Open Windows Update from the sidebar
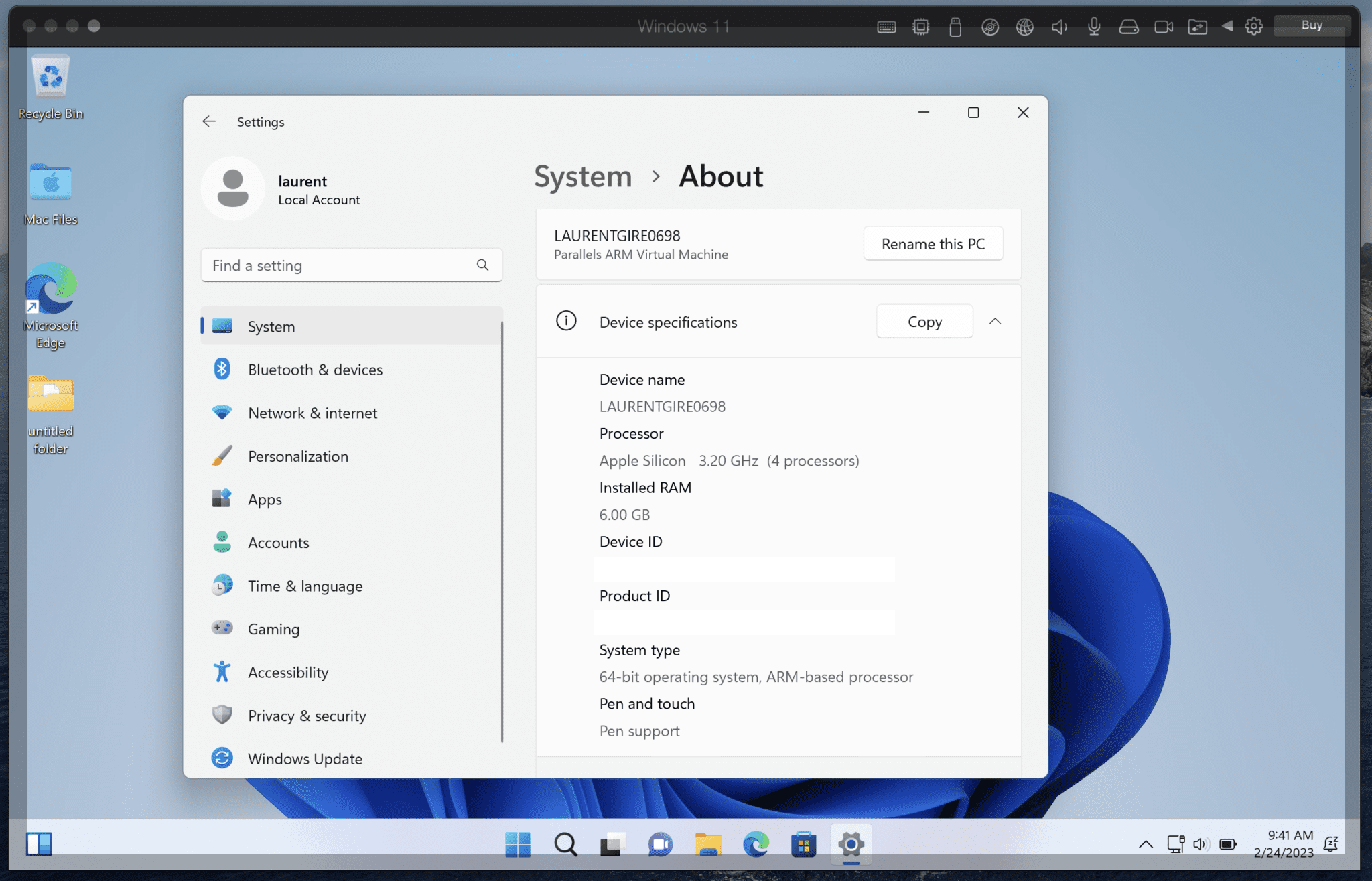The width and height of the screenshot is (1372, 881). click(305, 758)
